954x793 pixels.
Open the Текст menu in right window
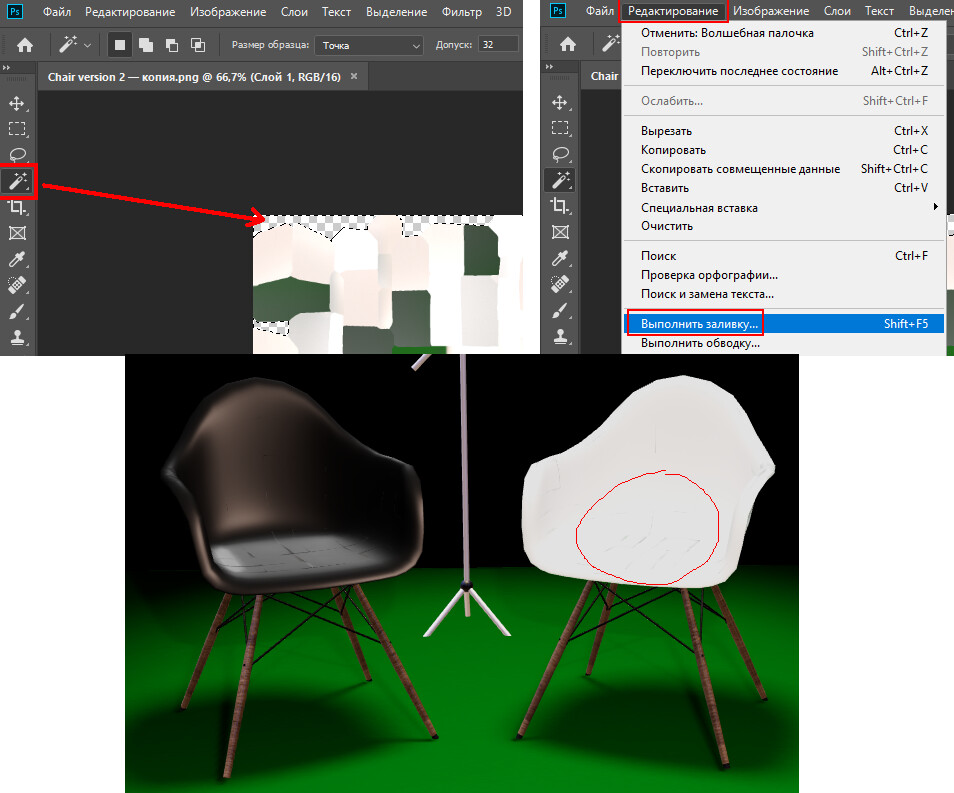click(x=879, y=11)
